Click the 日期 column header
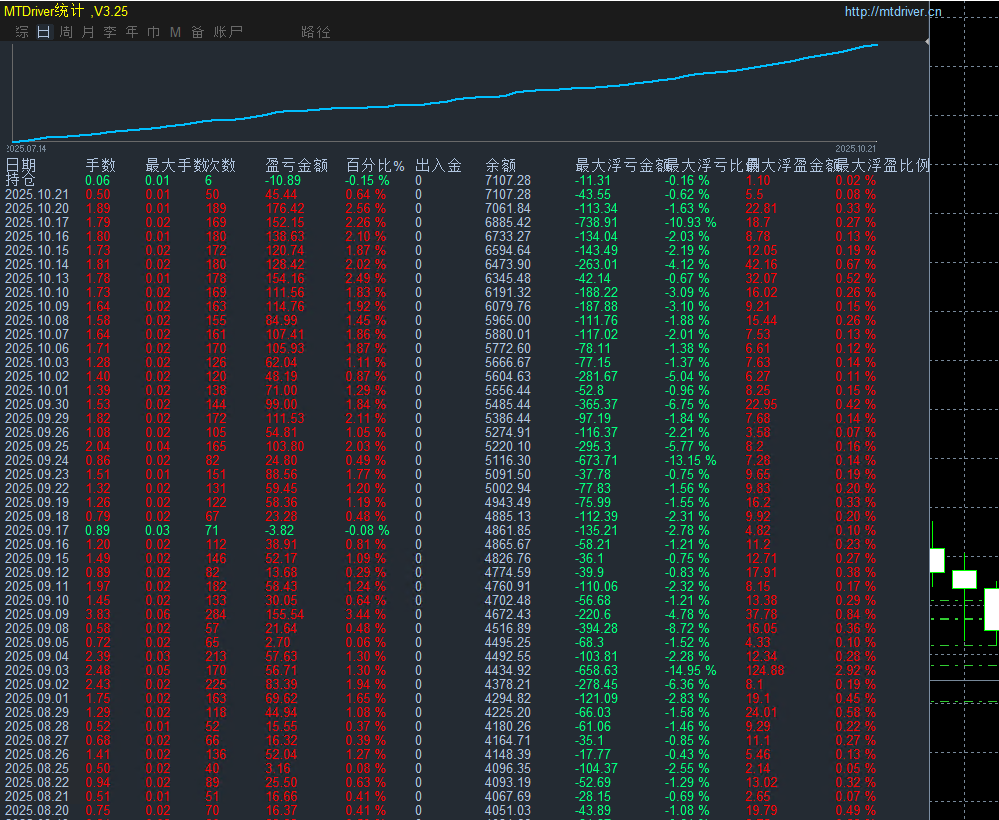Screen dimensions: 999x820 [21, 166]
